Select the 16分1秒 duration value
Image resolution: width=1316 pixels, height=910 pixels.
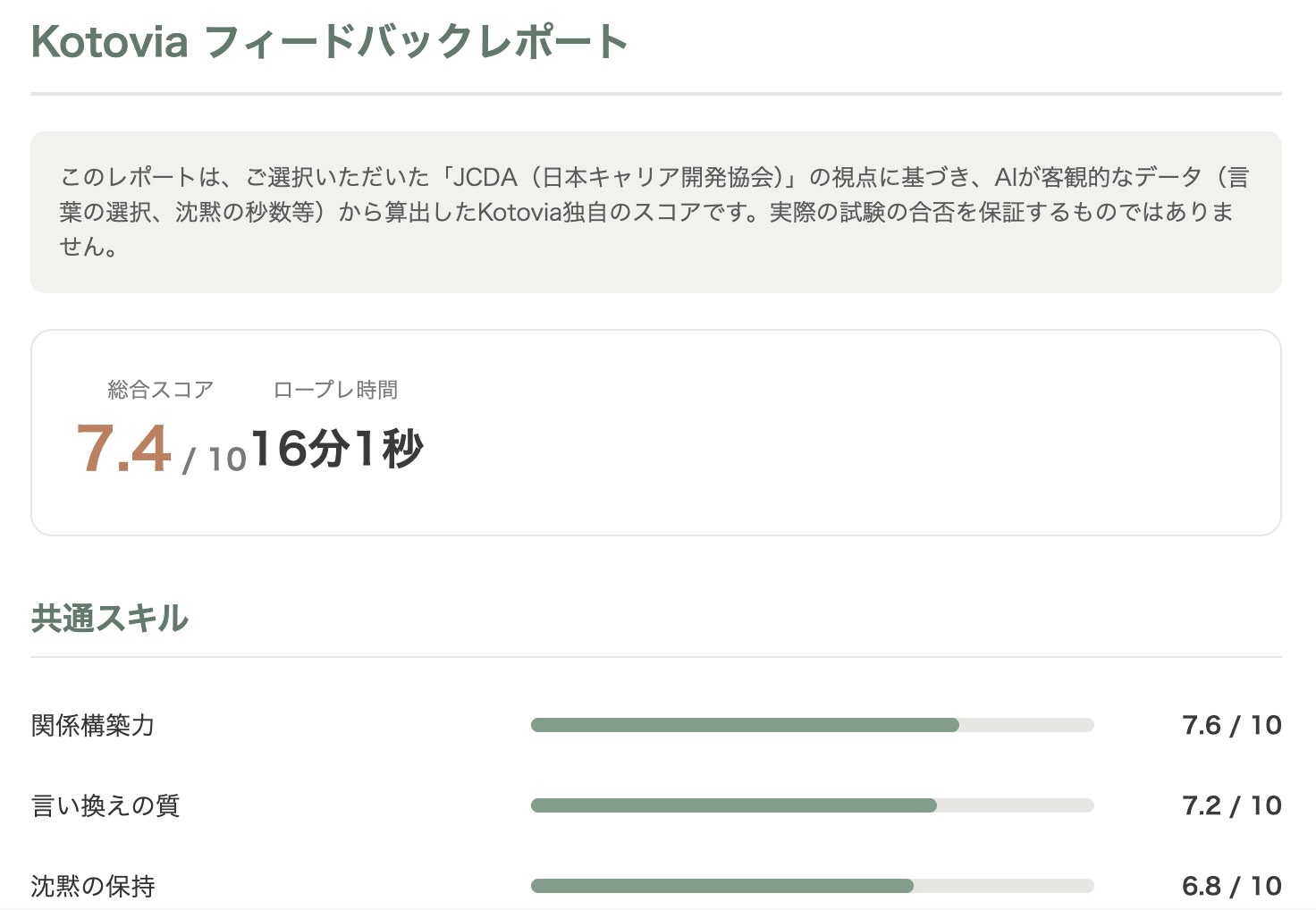(x=338, y=450)
